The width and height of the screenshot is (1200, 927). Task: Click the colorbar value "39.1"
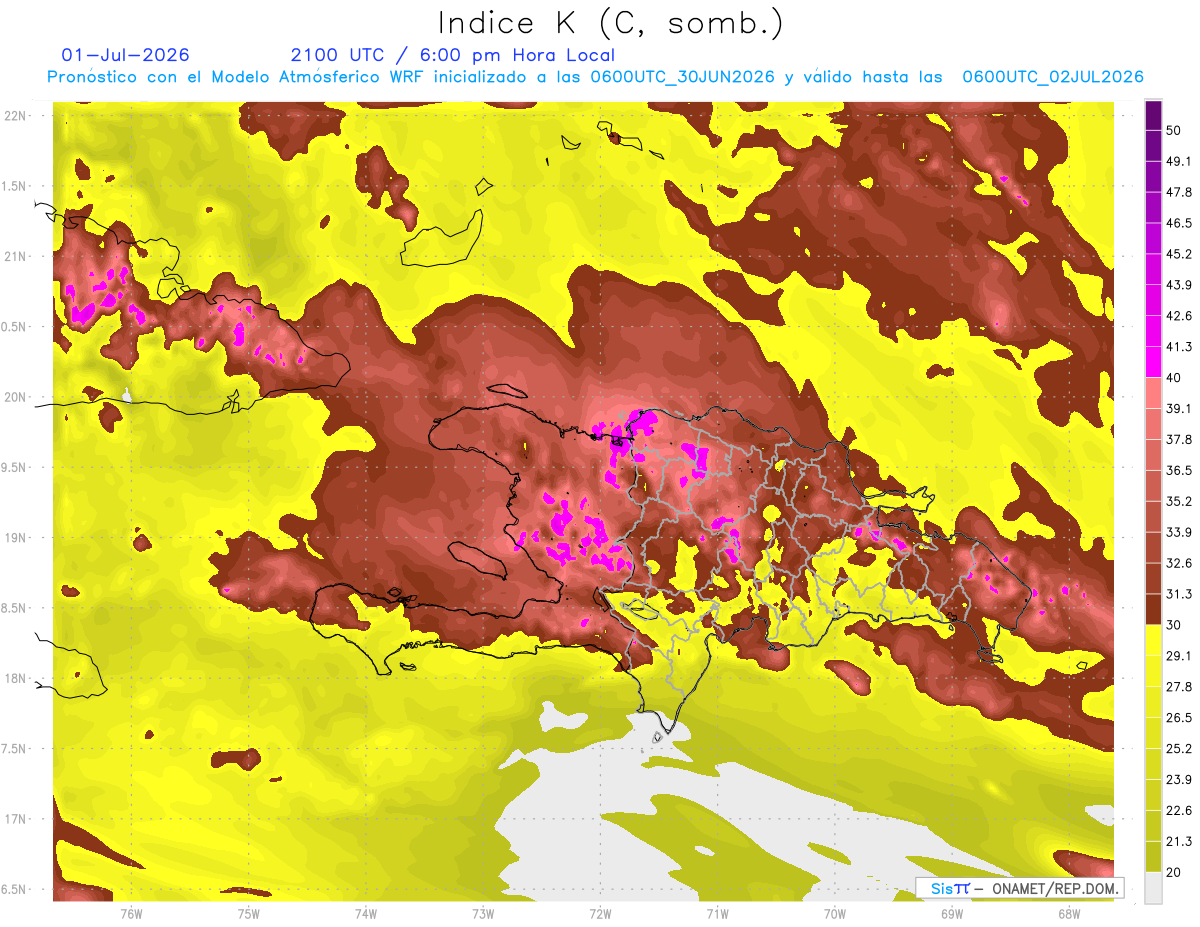pyautogui.click(x=1180, y=408)
